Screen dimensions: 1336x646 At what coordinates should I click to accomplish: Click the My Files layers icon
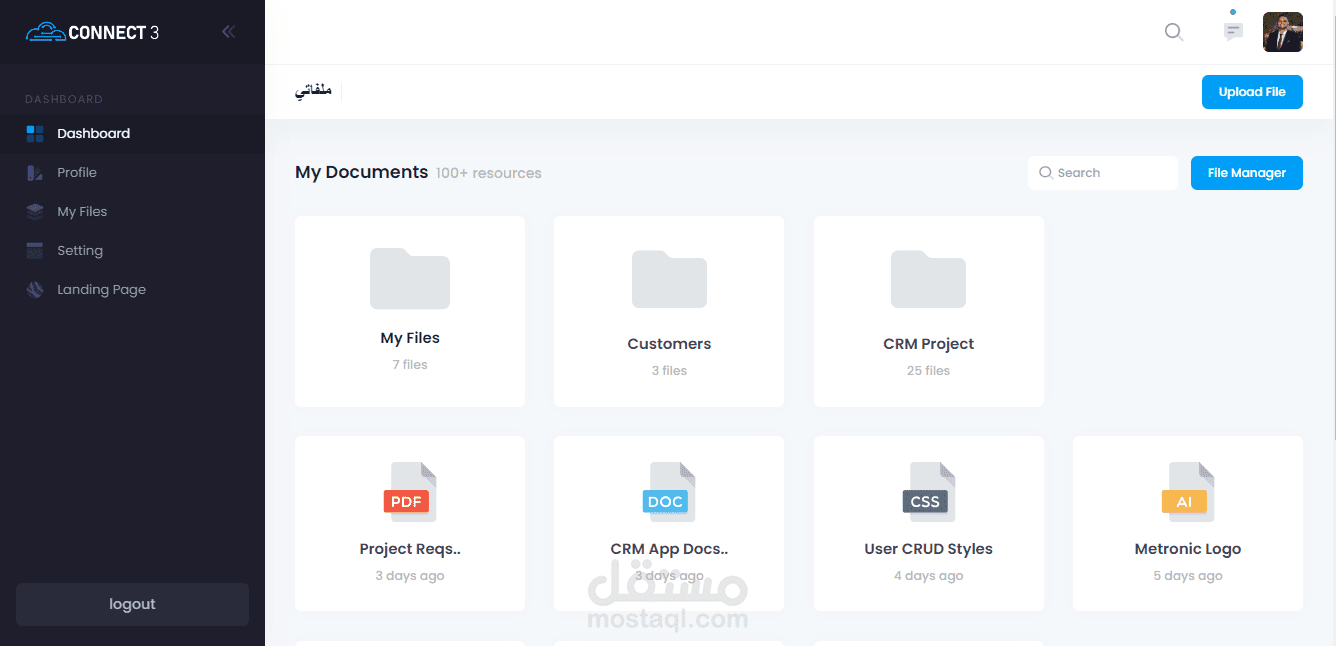tap(35, 211)
